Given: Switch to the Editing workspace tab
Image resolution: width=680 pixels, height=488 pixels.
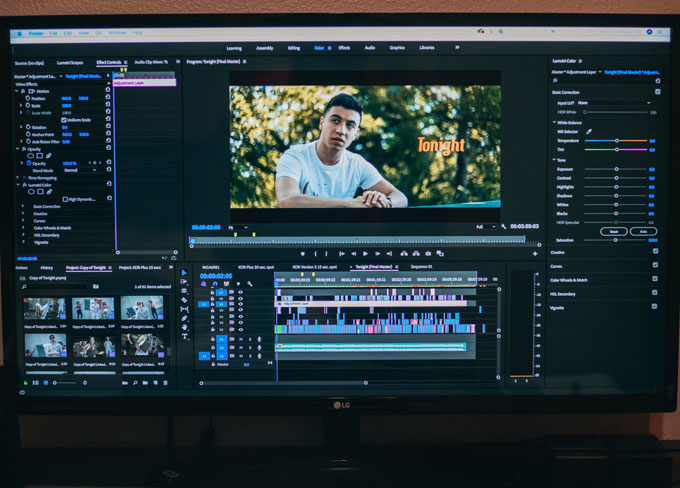Looking at the screenshot, I should point(294,48).
